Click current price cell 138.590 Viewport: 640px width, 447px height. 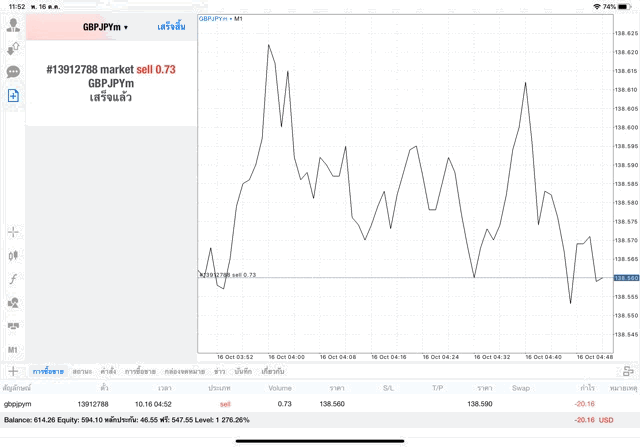pyautogui.click(x=480, y=404)
